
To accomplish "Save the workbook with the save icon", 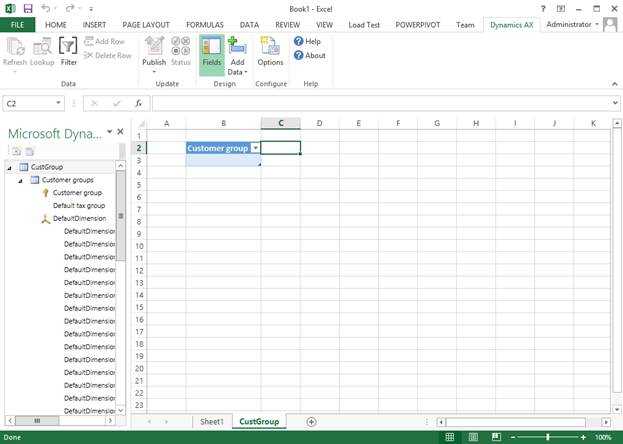I will tap(28, 9).
